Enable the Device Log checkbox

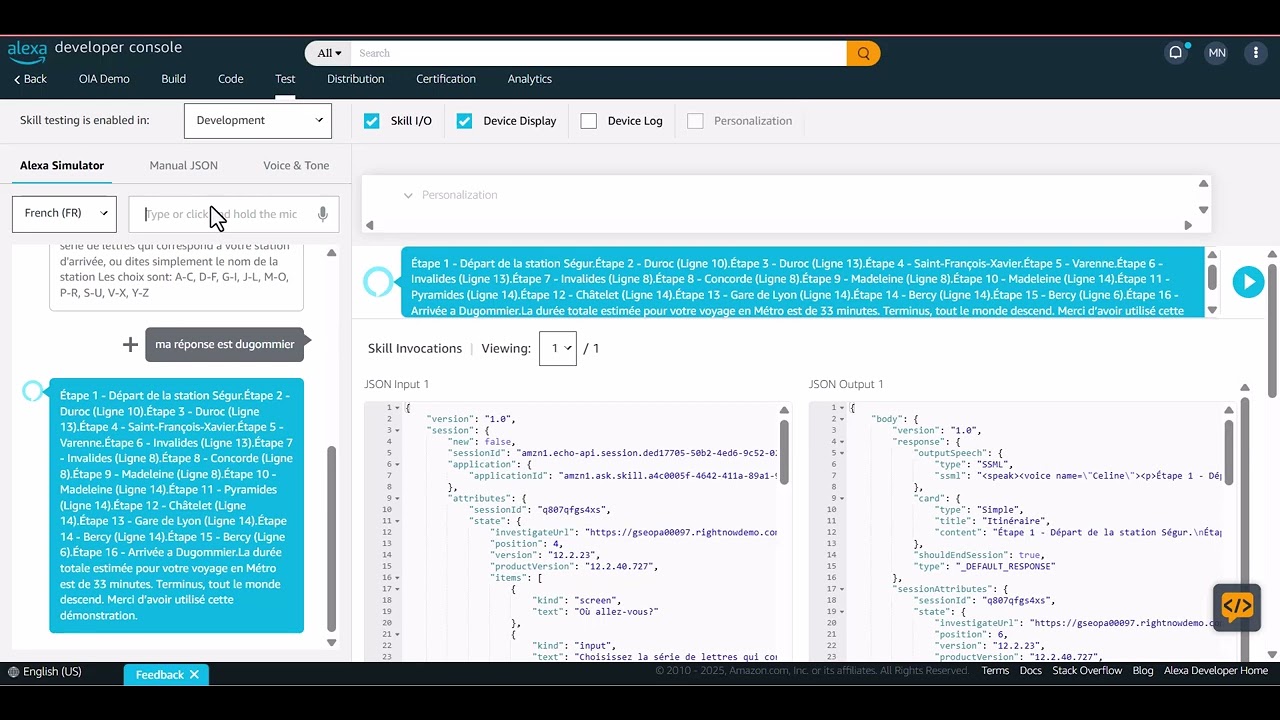589,121
